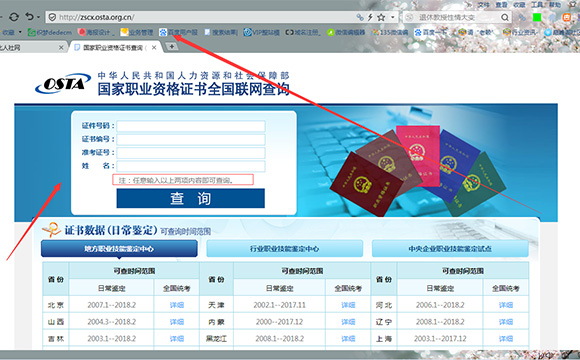This screenshot has width=580, height=360.
Task: Click the lightning speed-mode icon in address bar
Action: 370,17
